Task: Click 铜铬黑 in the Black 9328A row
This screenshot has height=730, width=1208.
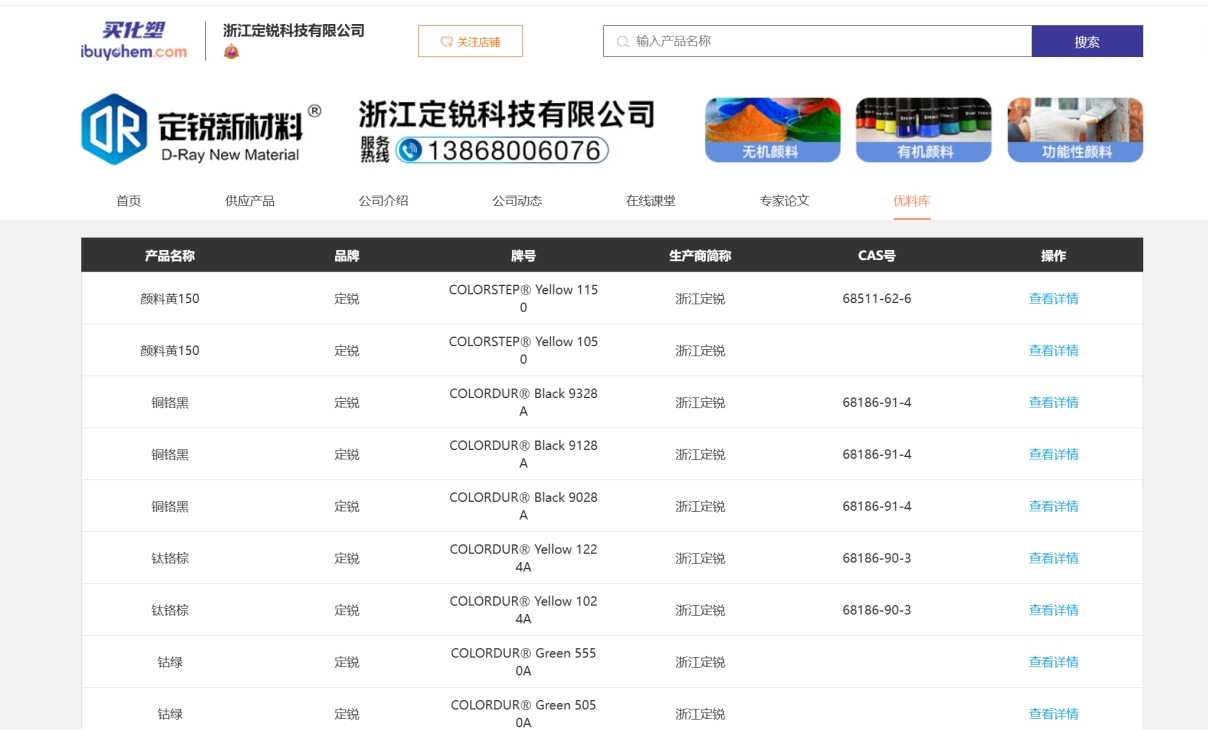Action: click(x=170, y=402)
